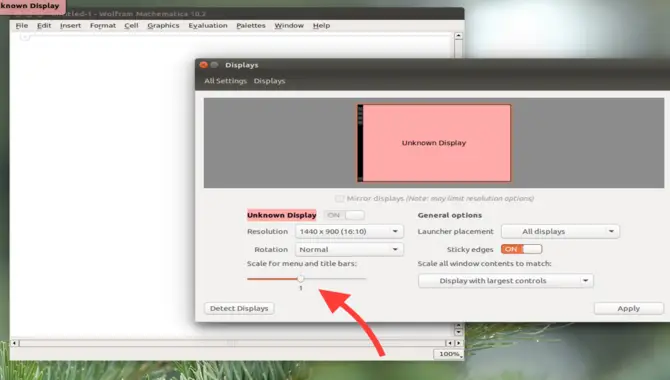
Task: Open the Resolution dropdown
Action: (x=349, y=231)
